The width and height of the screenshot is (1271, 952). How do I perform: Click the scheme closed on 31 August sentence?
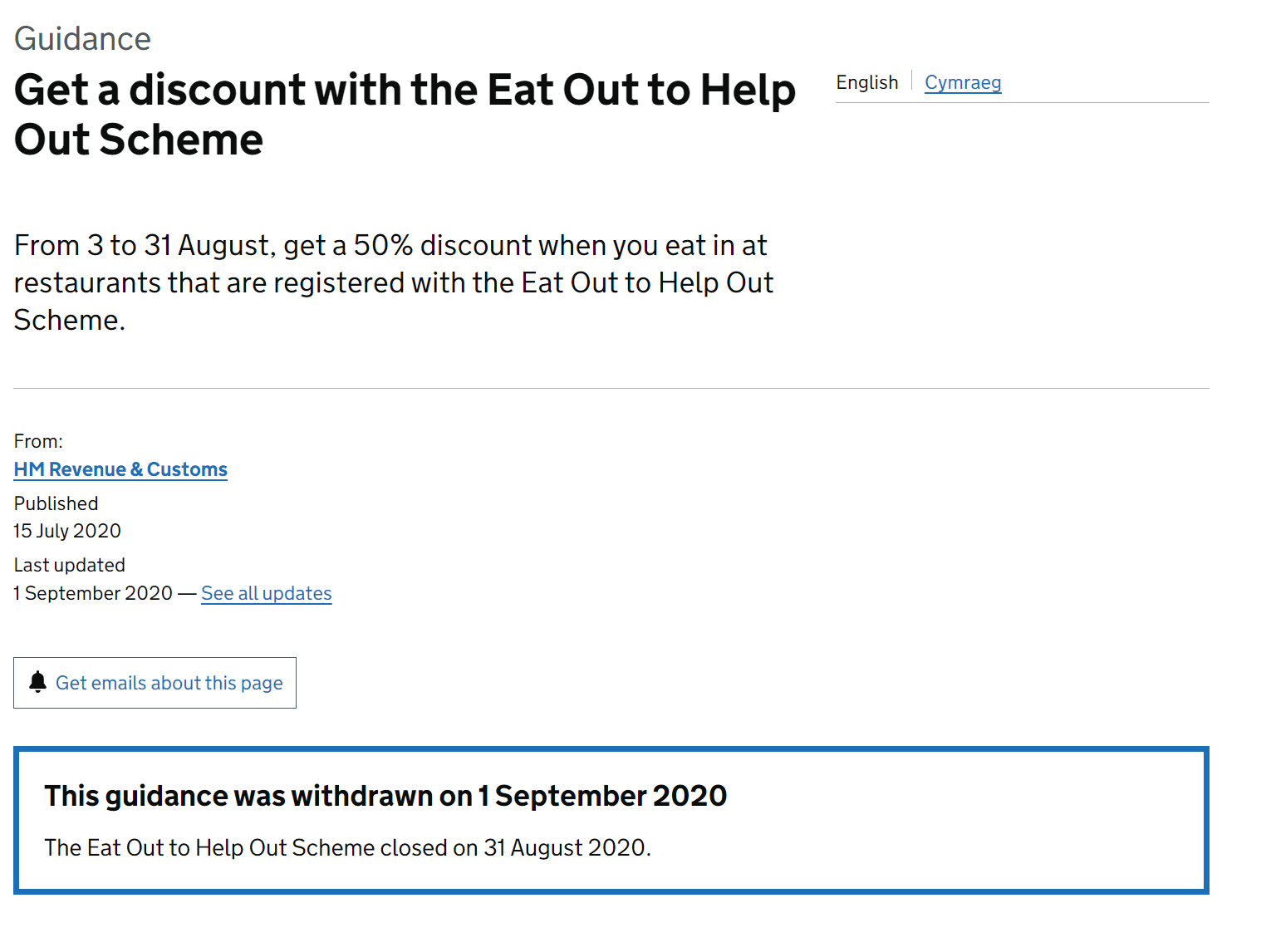click(x=347, y=847)
